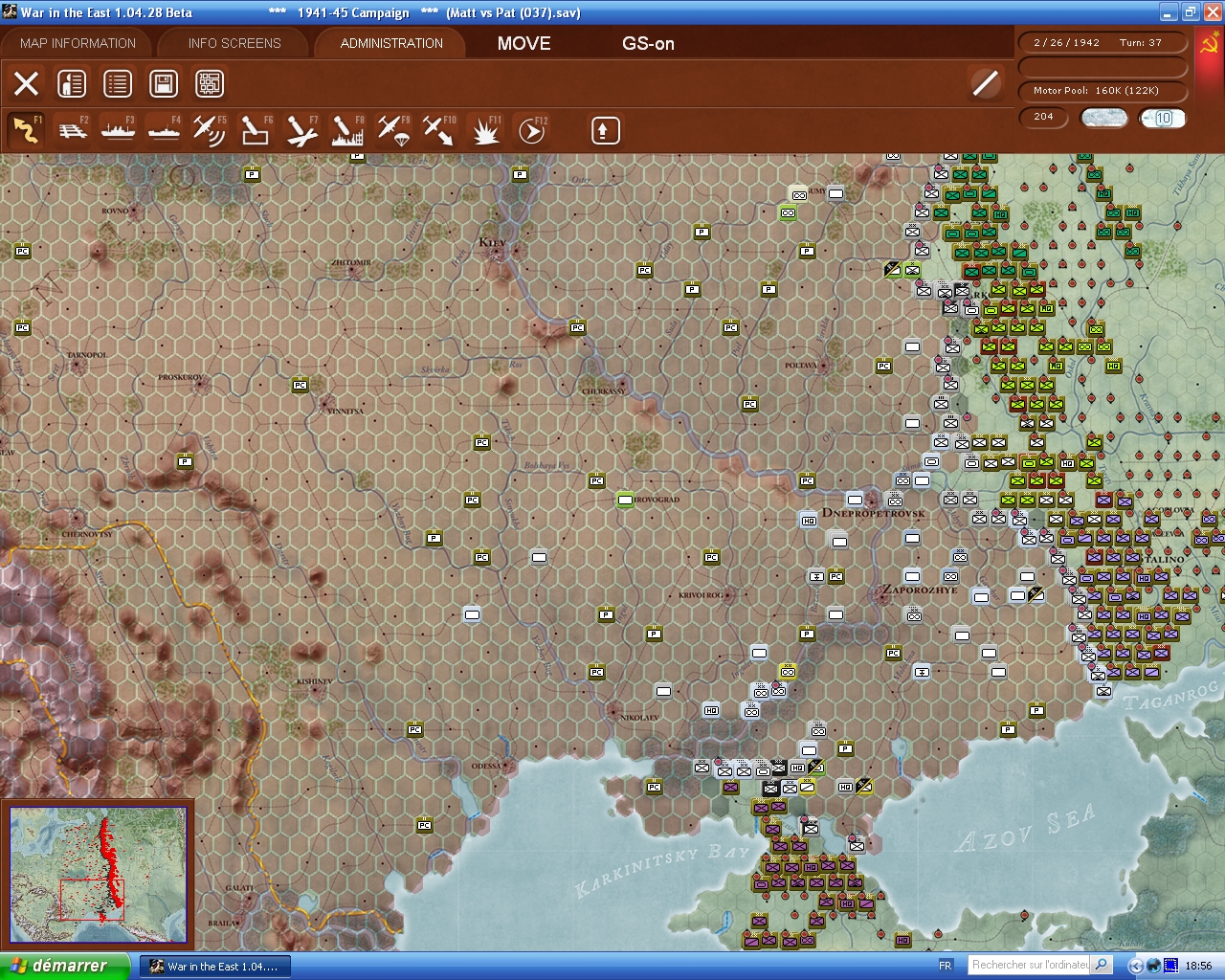Viewport: 1225px width, 980px height.
Task: Click the Kishinev city label
Action: [314, 681]
